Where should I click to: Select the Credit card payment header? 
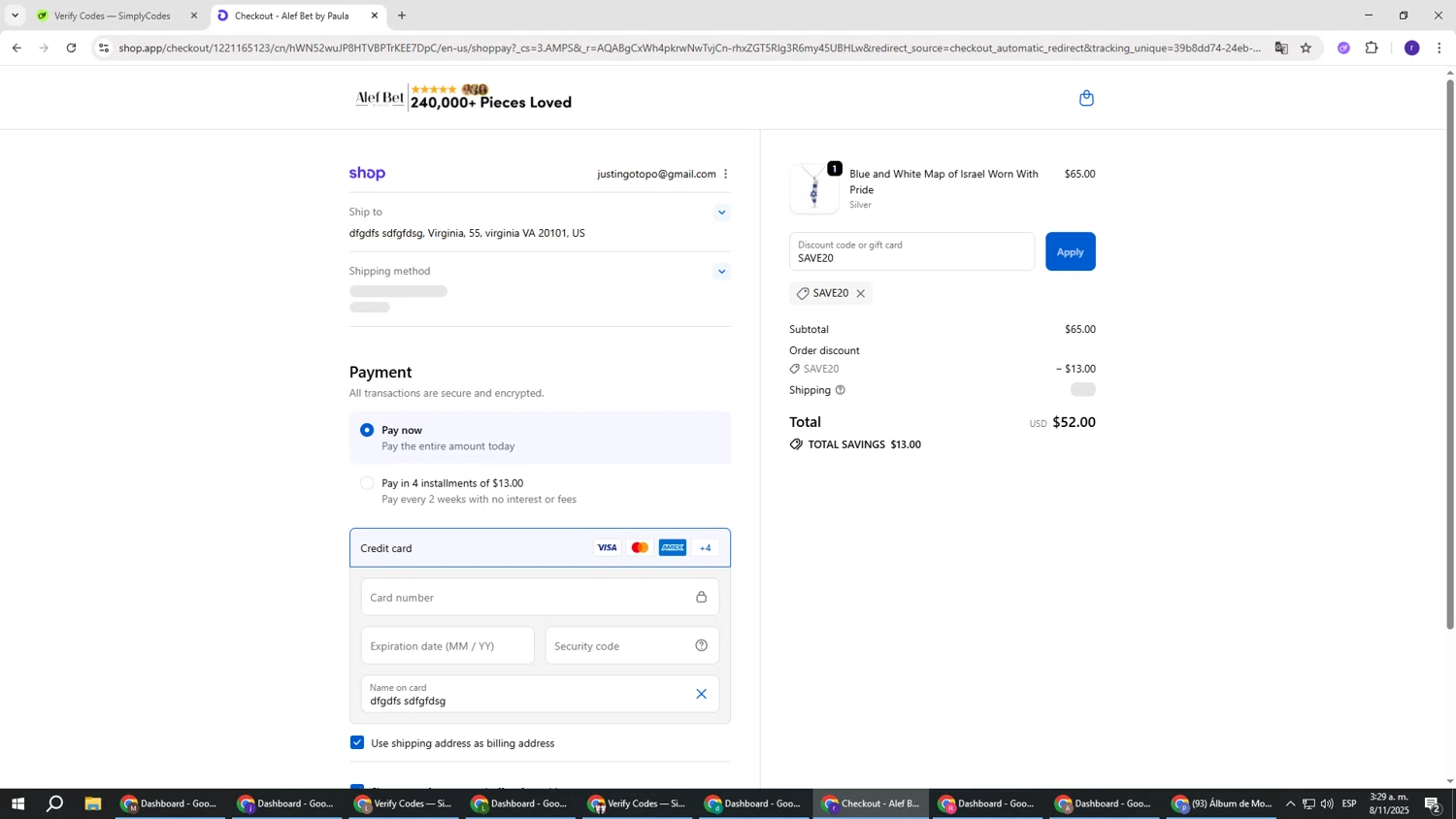tap(540, 548)
